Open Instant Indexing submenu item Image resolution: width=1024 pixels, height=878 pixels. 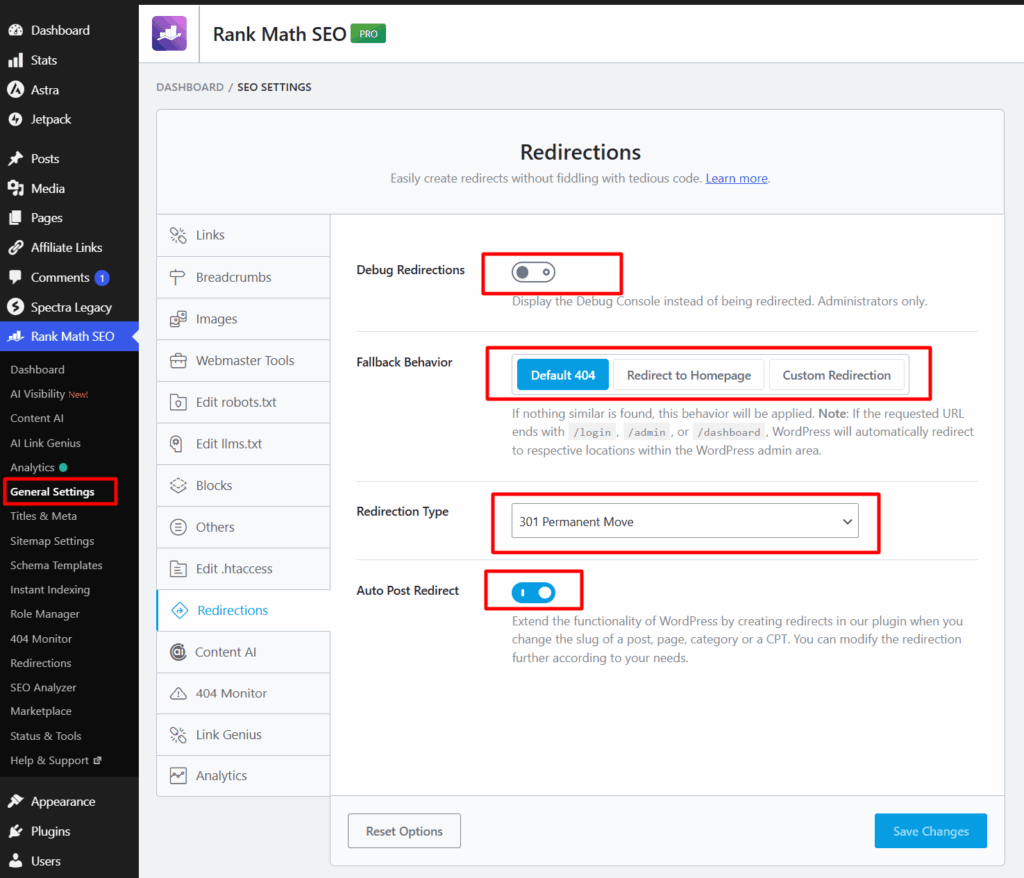(x=50, y=590)
